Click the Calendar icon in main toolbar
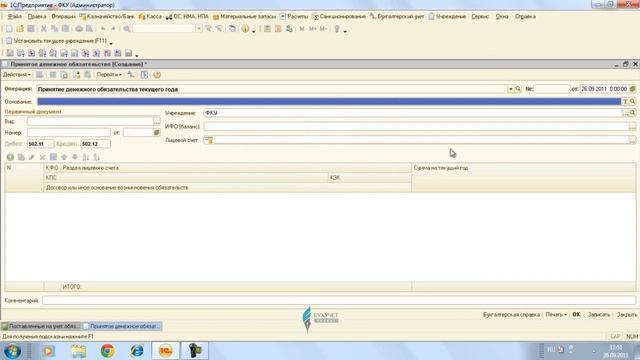 [x=278, y=29]
